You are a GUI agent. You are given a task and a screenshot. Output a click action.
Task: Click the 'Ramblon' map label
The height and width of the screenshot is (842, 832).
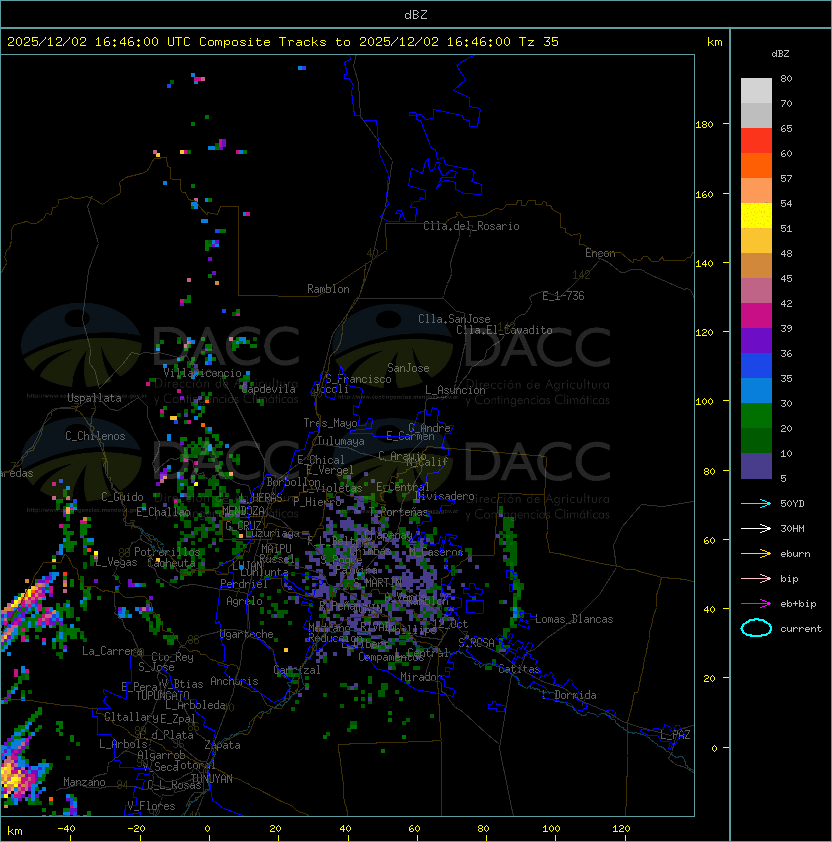[328, 289]
